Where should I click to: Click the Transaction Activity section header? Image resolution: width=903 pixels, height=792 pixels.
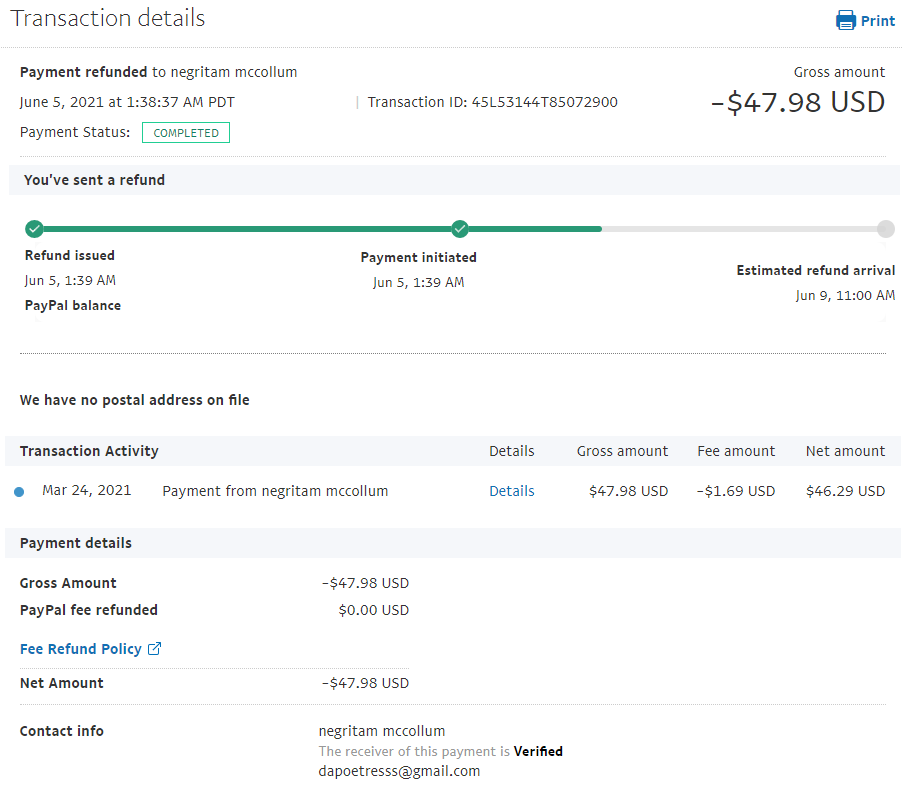(89, 451)
